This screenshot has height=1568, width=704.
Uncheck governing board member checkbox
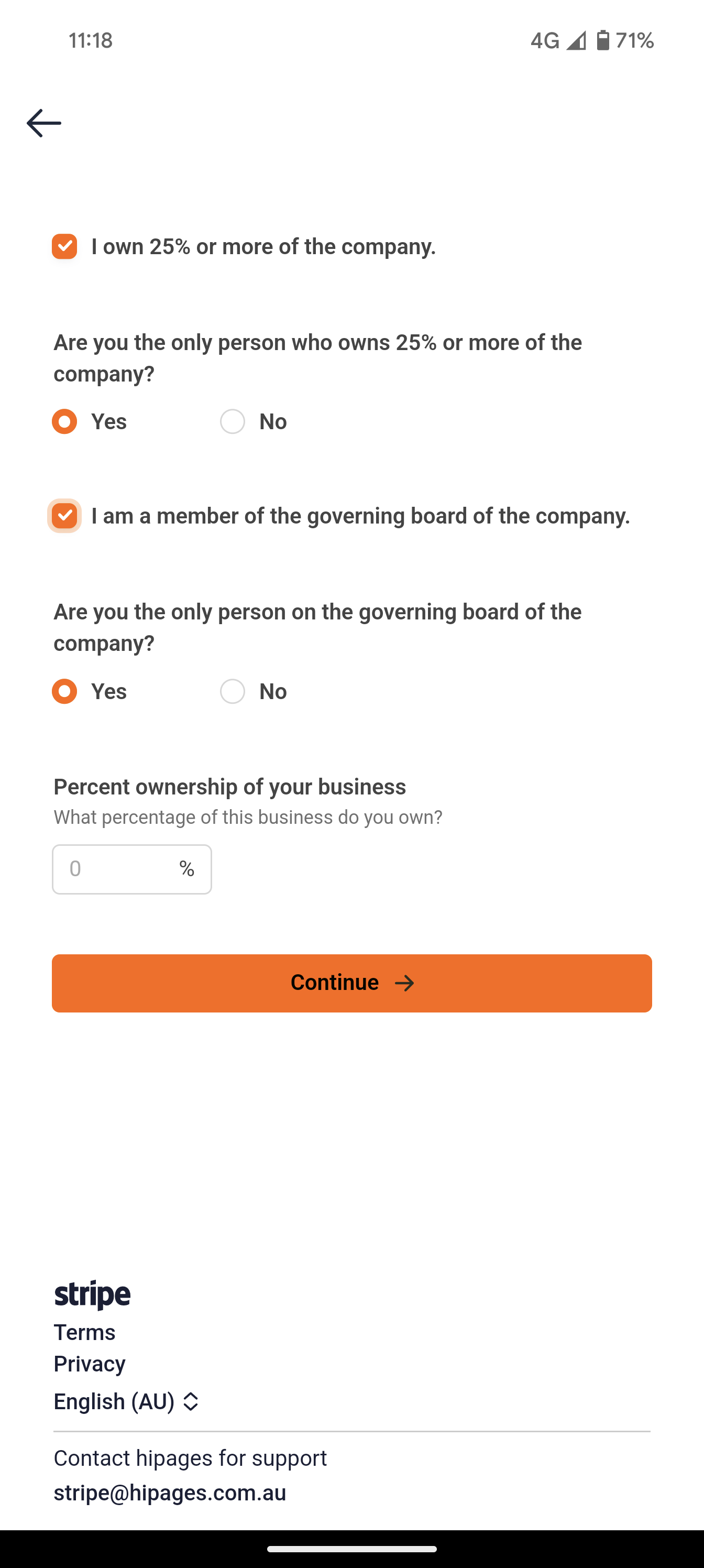[64, 516]
